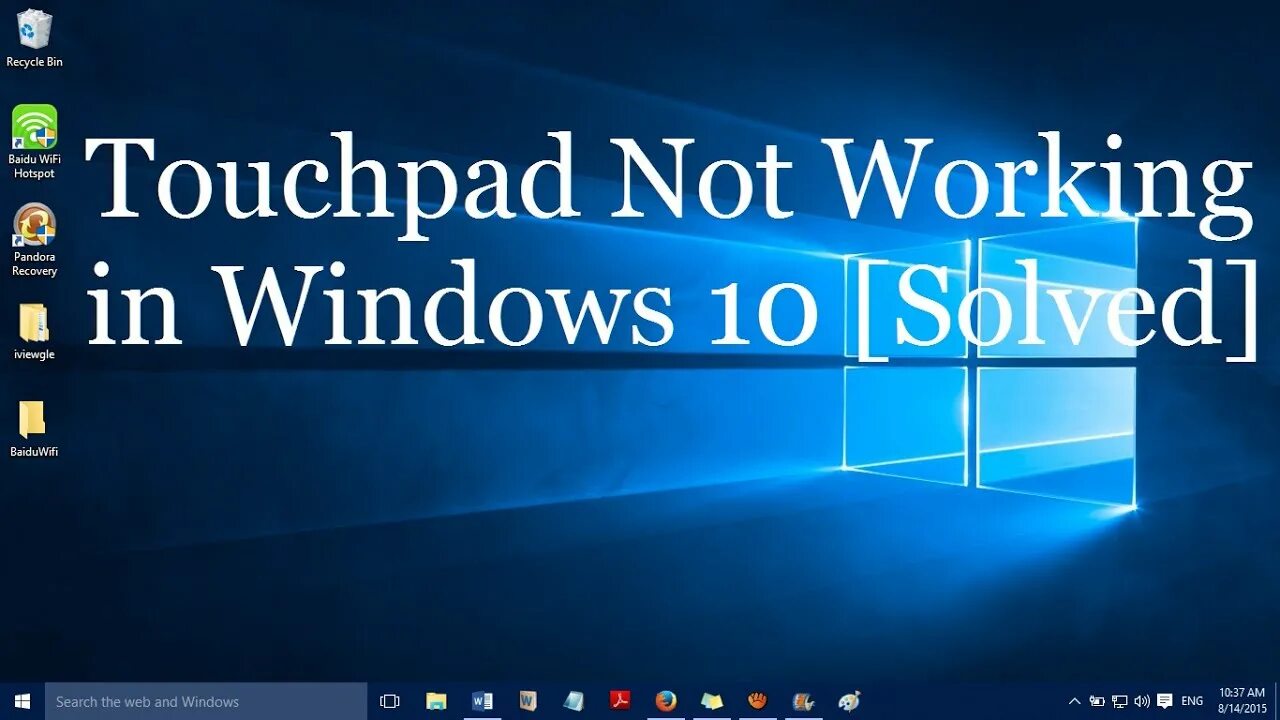Select the Pandora Recovery shortcut

point(34,240)
